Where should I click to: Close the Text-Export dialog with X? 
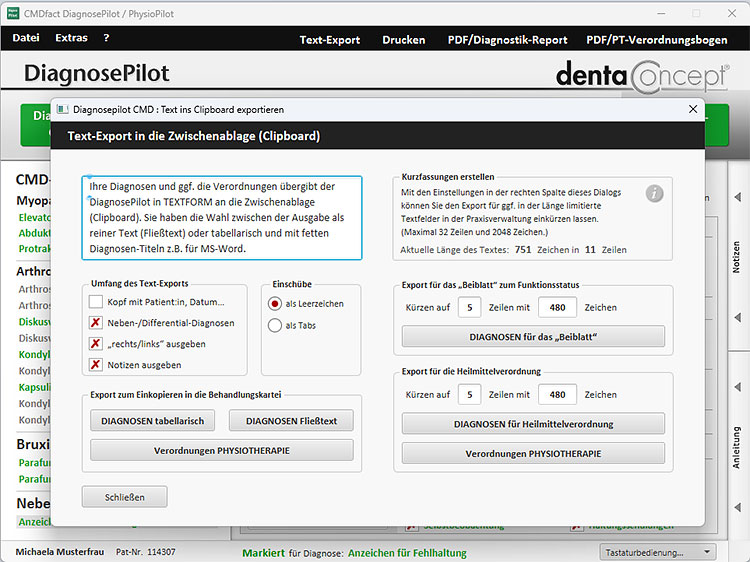693,109
